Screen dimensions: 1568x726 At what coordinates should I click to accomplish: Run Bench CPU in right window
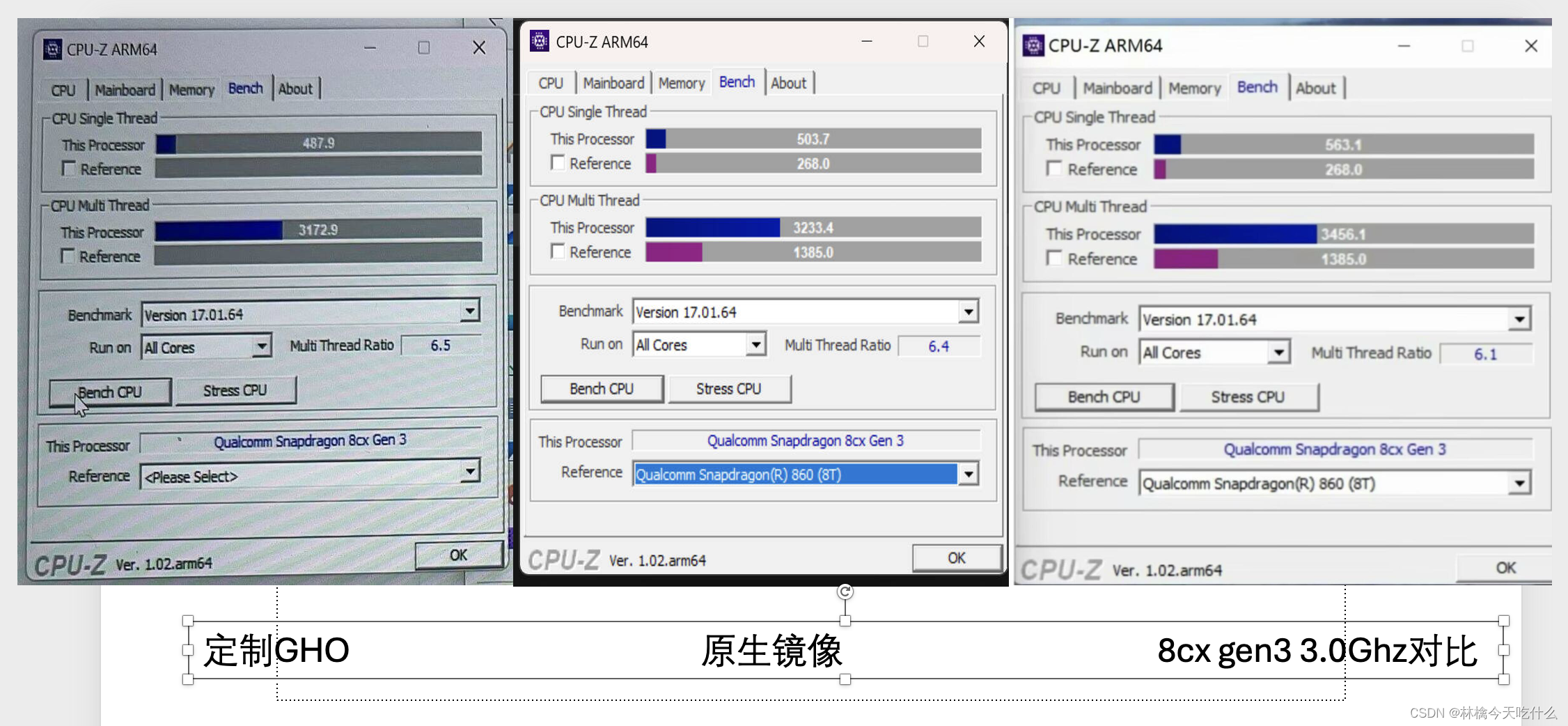(x=1104, y=396)
